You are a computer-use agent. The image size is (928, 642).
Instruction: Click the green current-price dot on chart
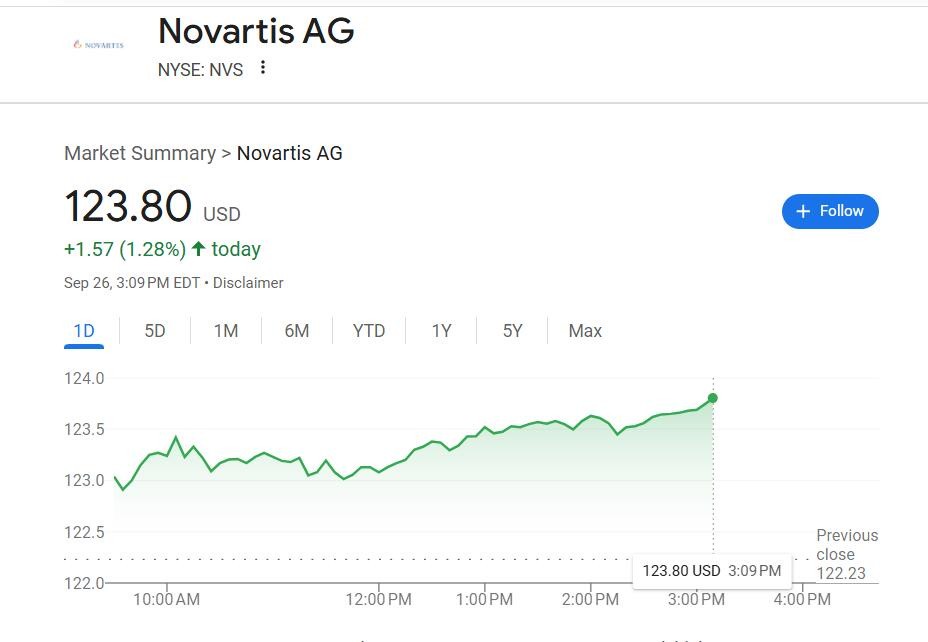(713, 398)
